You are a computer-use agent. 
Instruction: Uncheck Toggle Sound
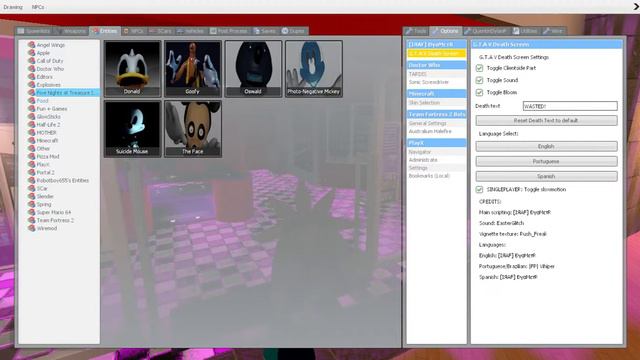[x=479, y=80]
